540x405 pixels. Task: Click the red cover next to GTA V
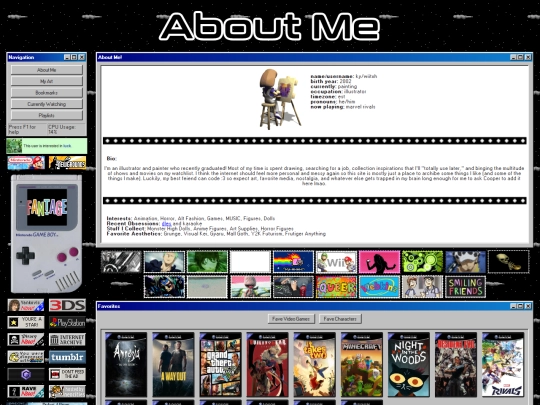[268, 365]
